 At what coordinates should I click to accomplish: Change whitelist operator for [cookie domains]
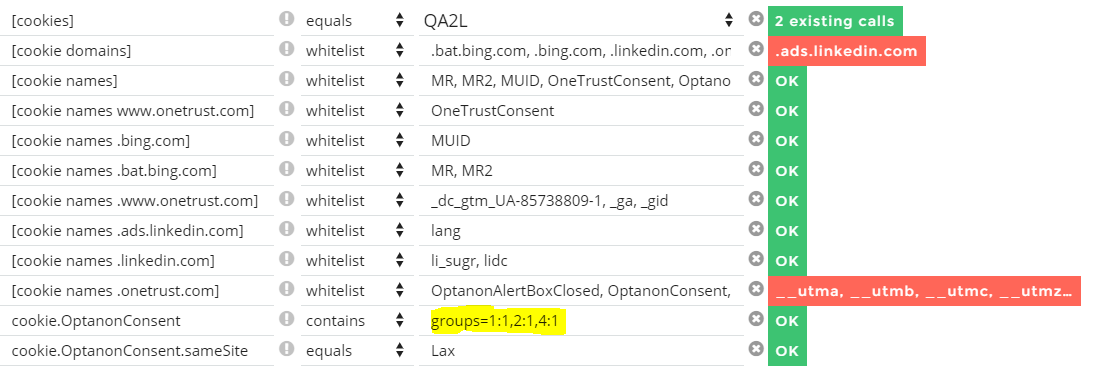point(356,51)
